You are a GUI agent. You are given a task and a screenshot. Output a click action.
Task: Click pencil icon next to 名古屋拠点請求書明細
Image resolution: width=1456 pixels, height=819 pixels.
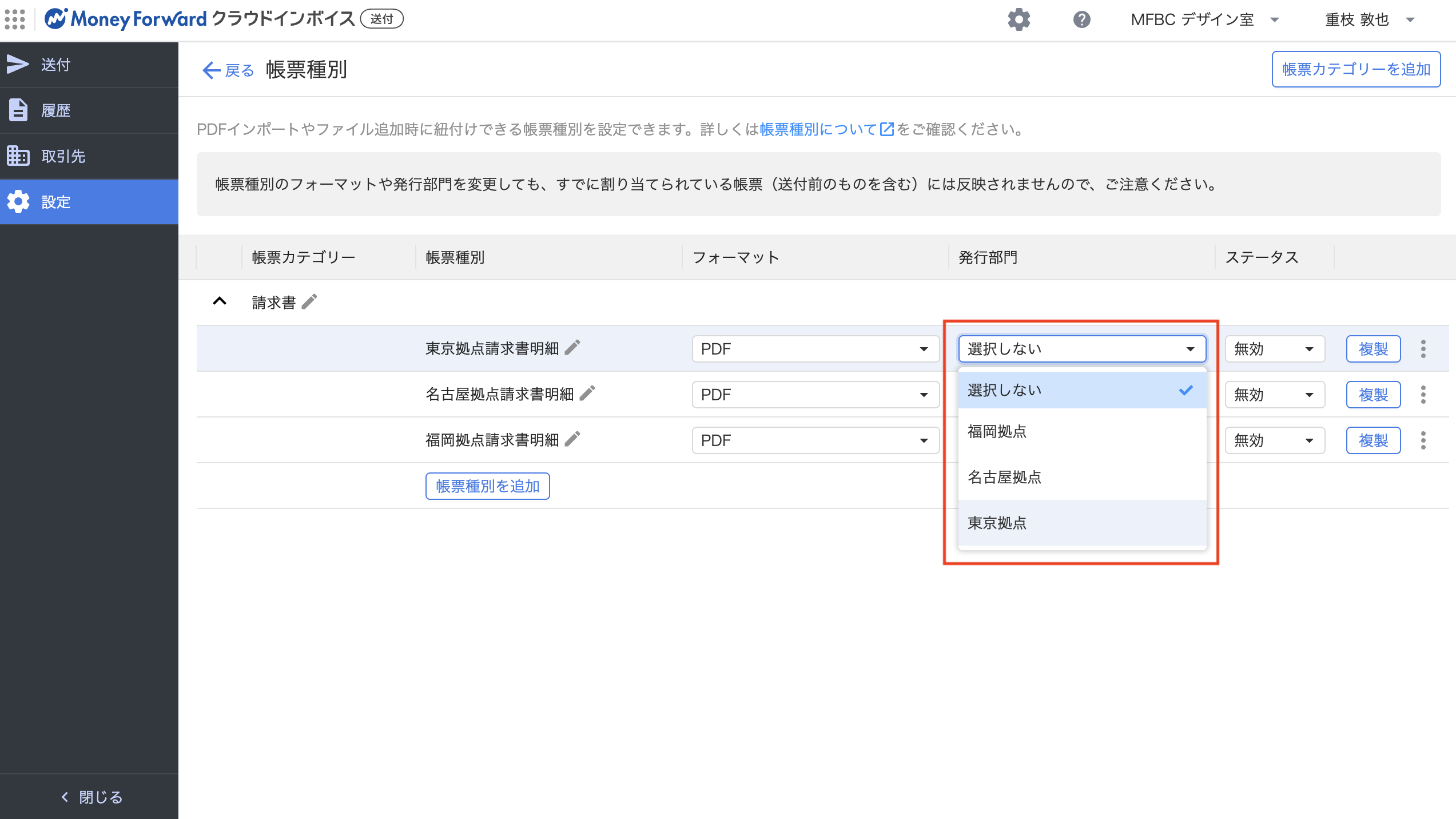click(587, 393)
